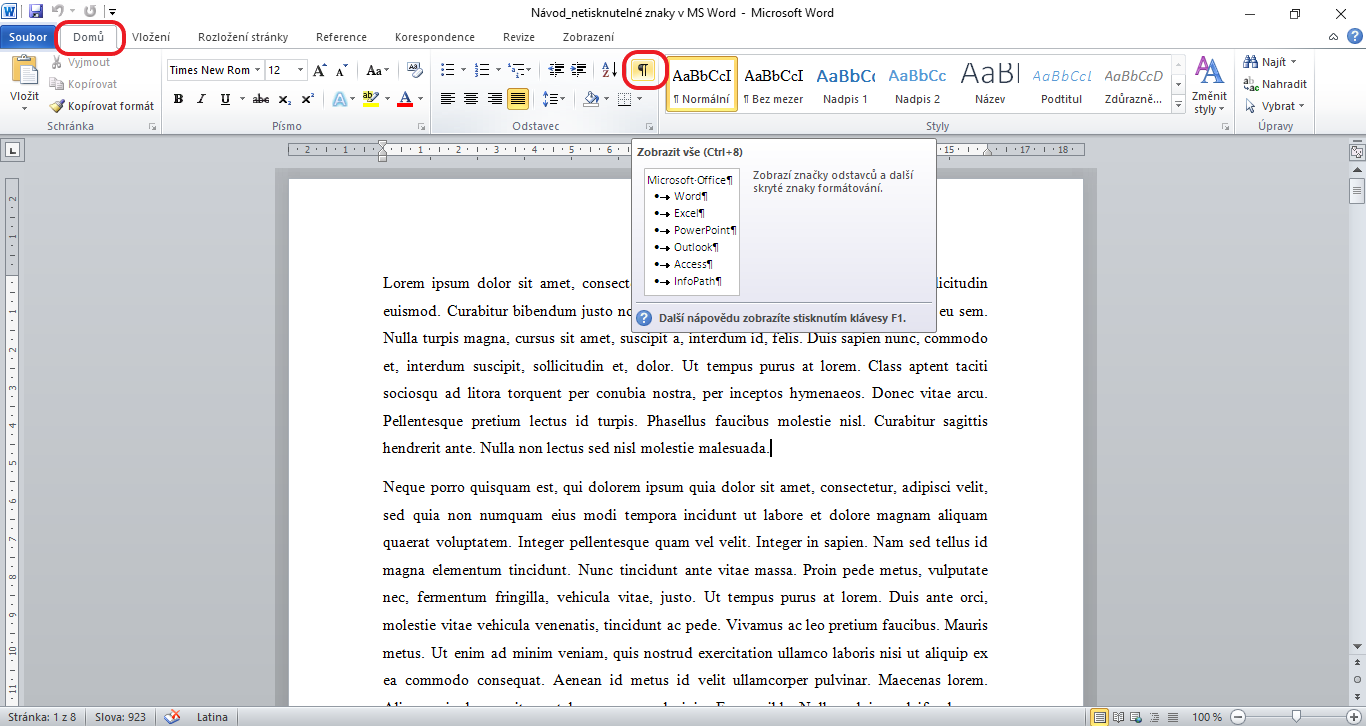Click the increase indent icon
This screenshot has width=1366, height=726.
point(579,70)
